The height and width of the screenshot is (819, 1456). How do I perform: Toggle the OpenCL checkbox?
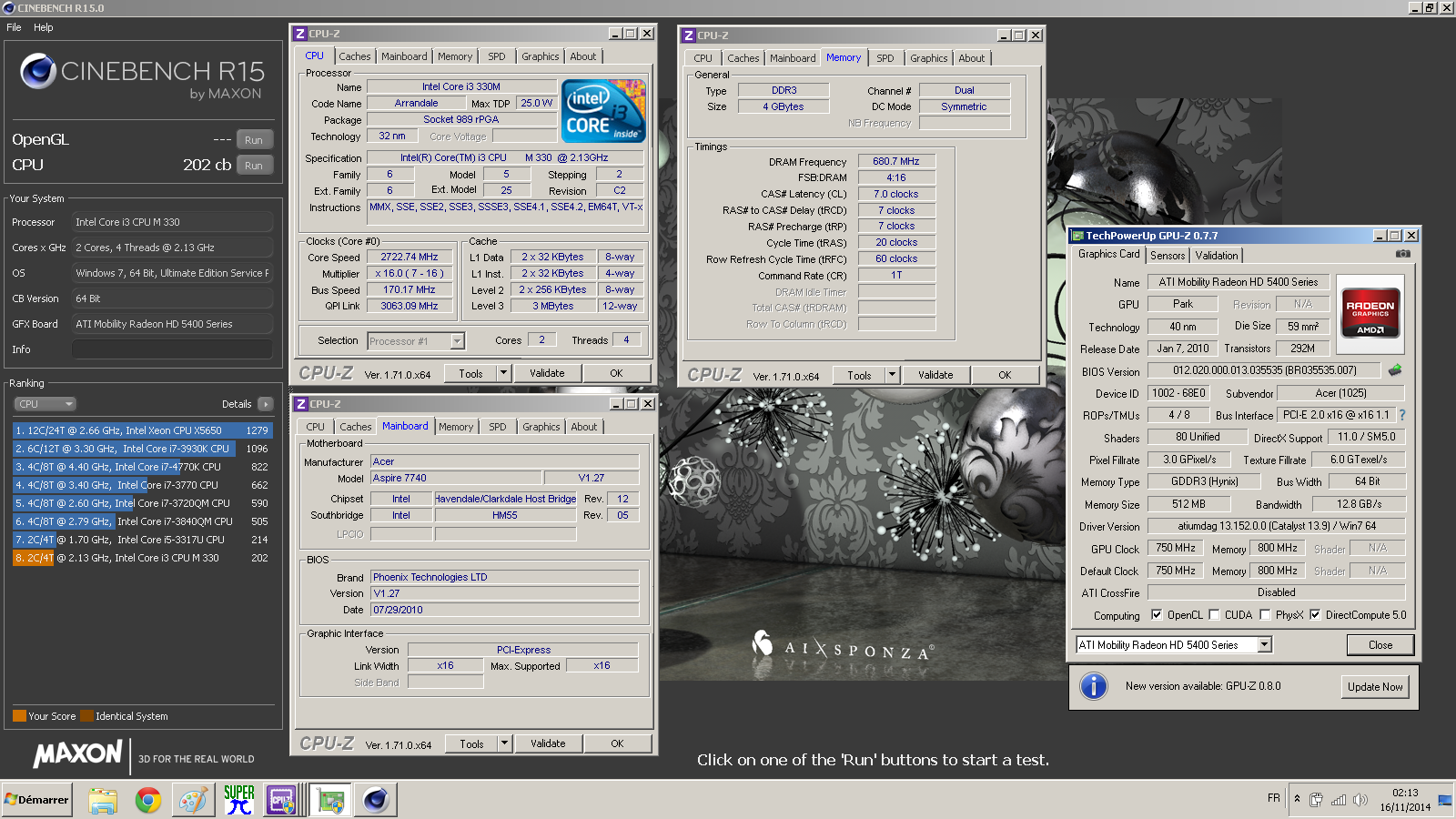[1157, 614]
